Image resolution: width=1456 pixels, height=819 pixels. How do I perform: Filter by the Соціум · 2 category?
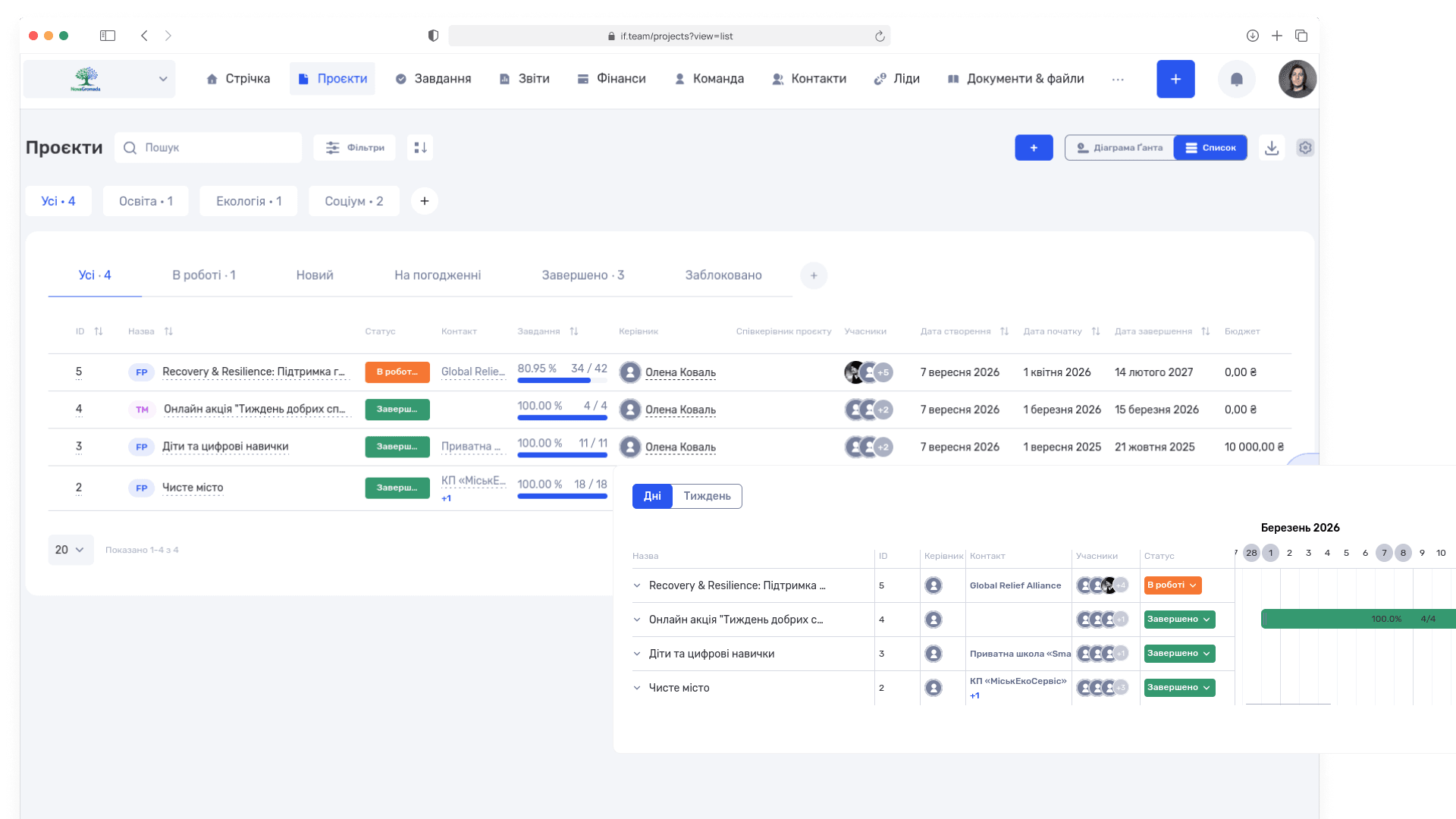353,201
